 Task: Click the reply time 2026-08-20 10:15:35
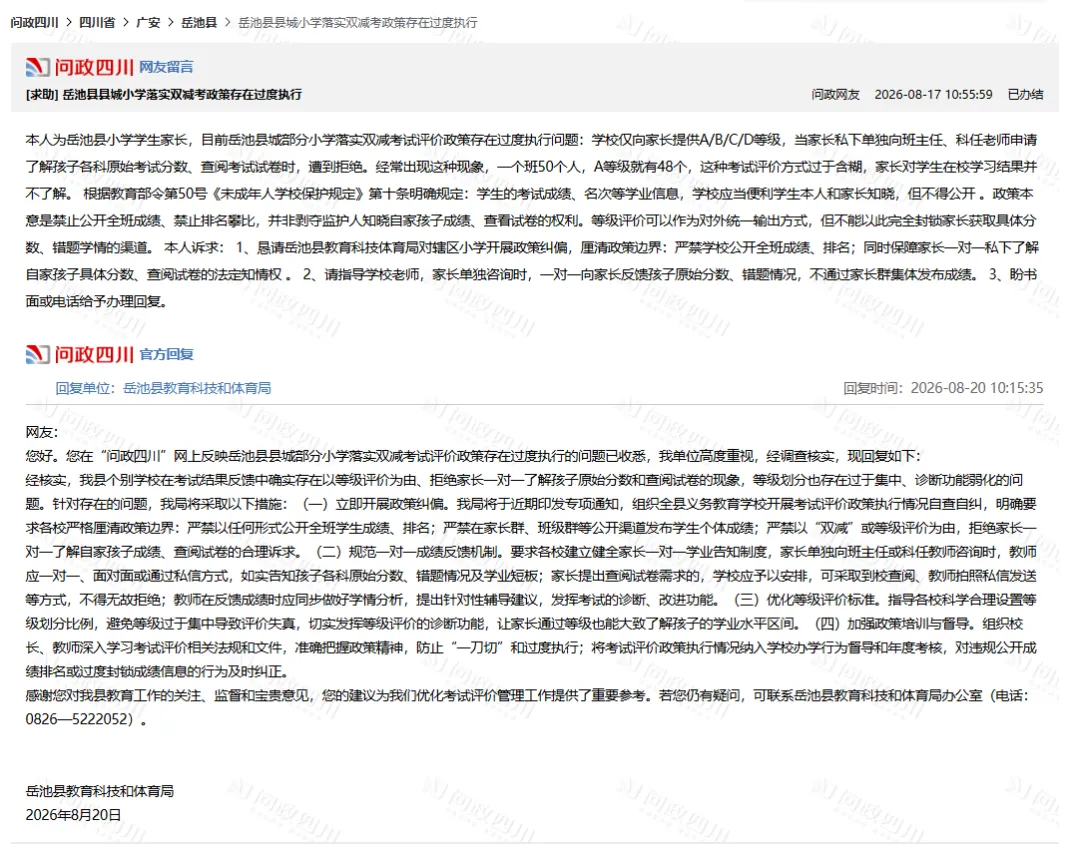click(x=977, y=388)
